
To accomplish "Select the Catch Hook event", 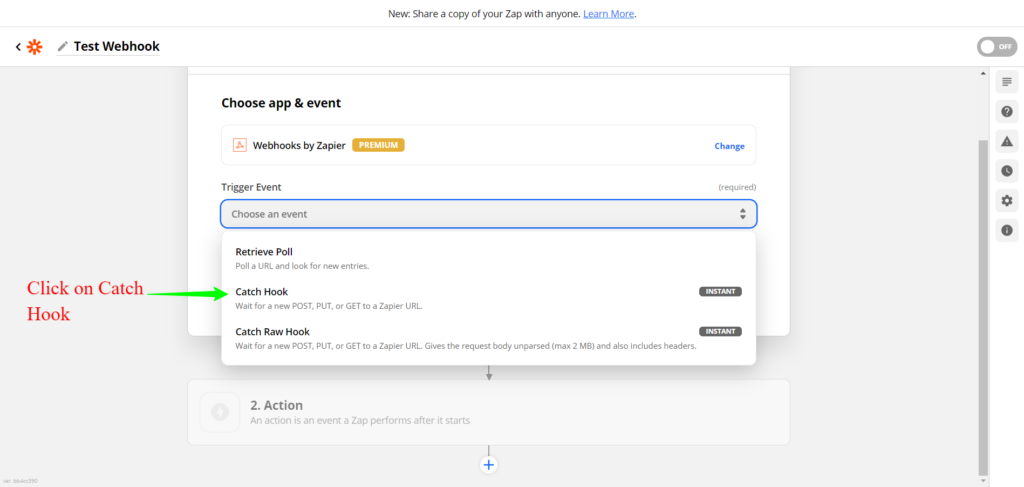I will [488, 298].
